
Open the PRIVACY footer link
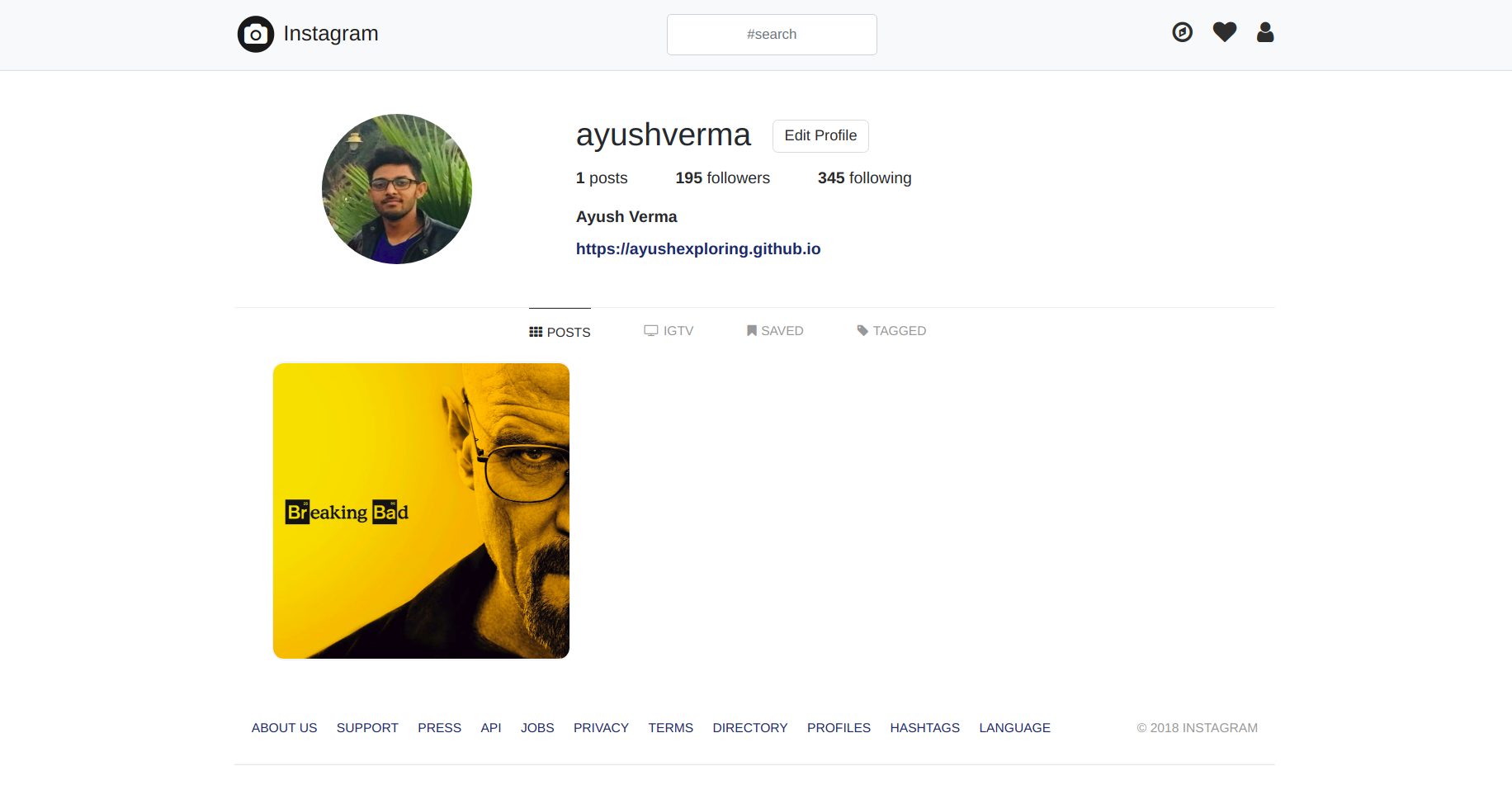point(601,728)
